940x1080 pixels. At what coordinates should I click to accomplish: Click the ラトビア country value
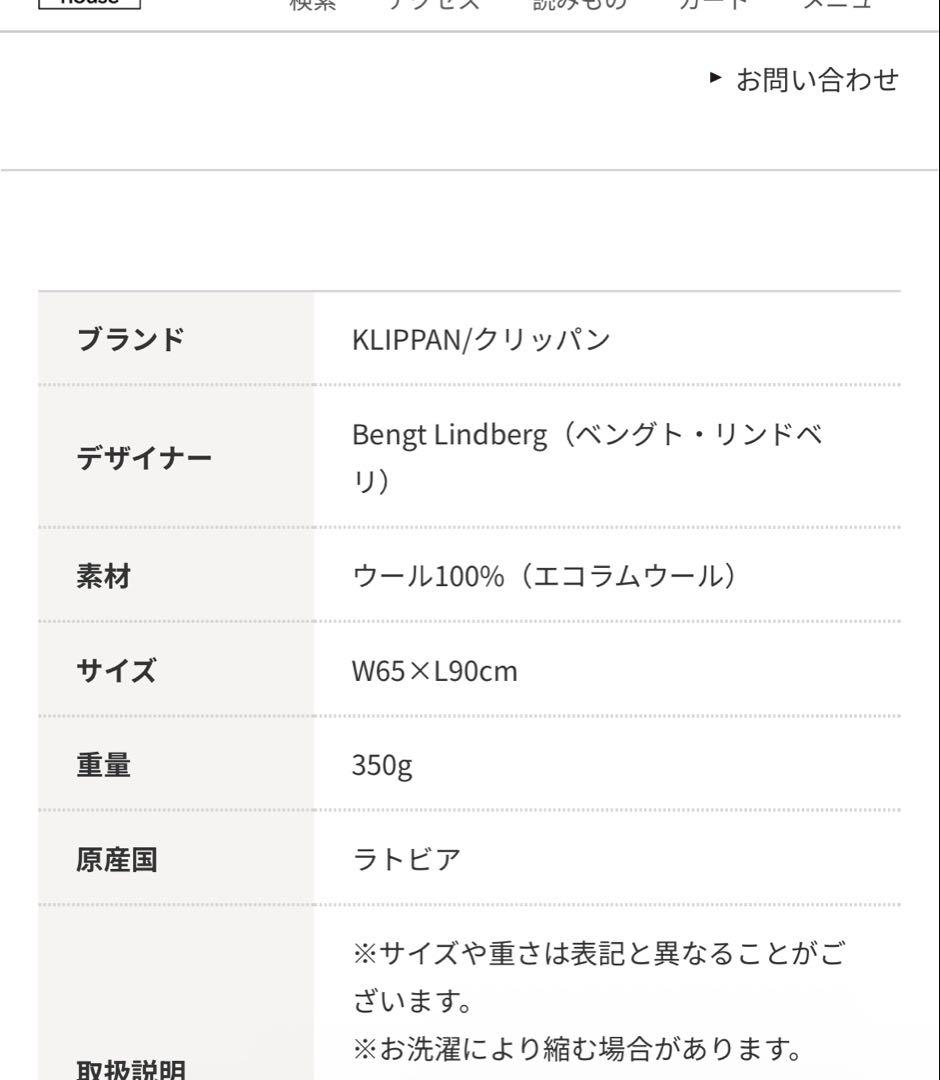click(x=406, y=859)
